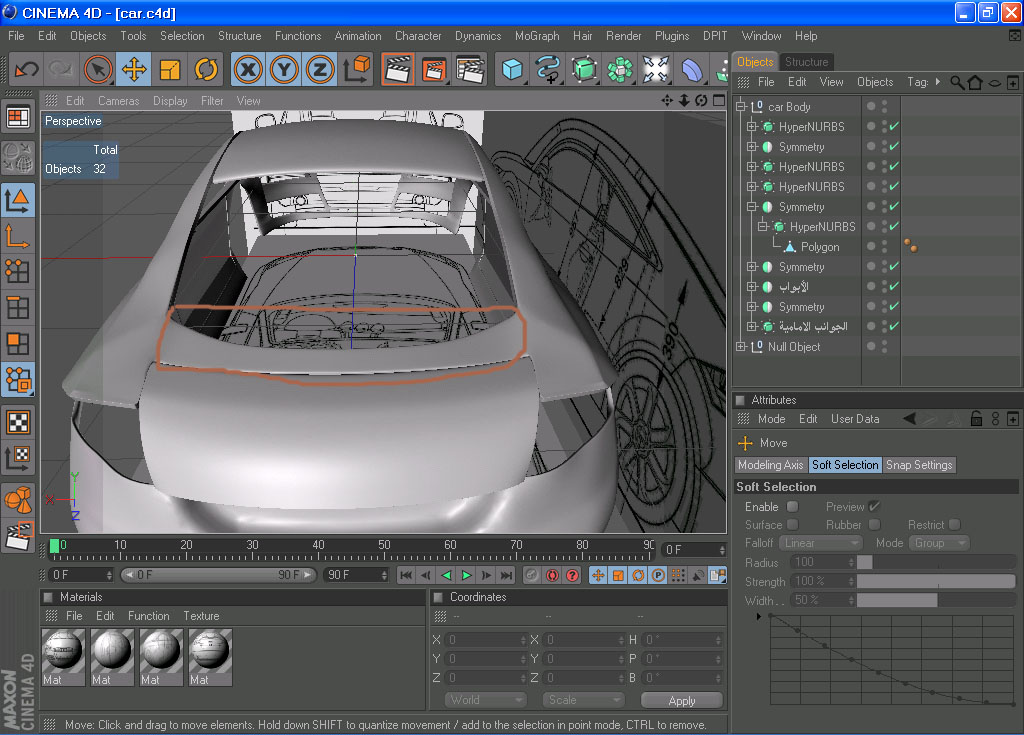Image resolution: width=1024 pixels, height=735 pixels.
Task: Collapse the car Body tree node
Action: pyautogui.click(x=741, y=106)
